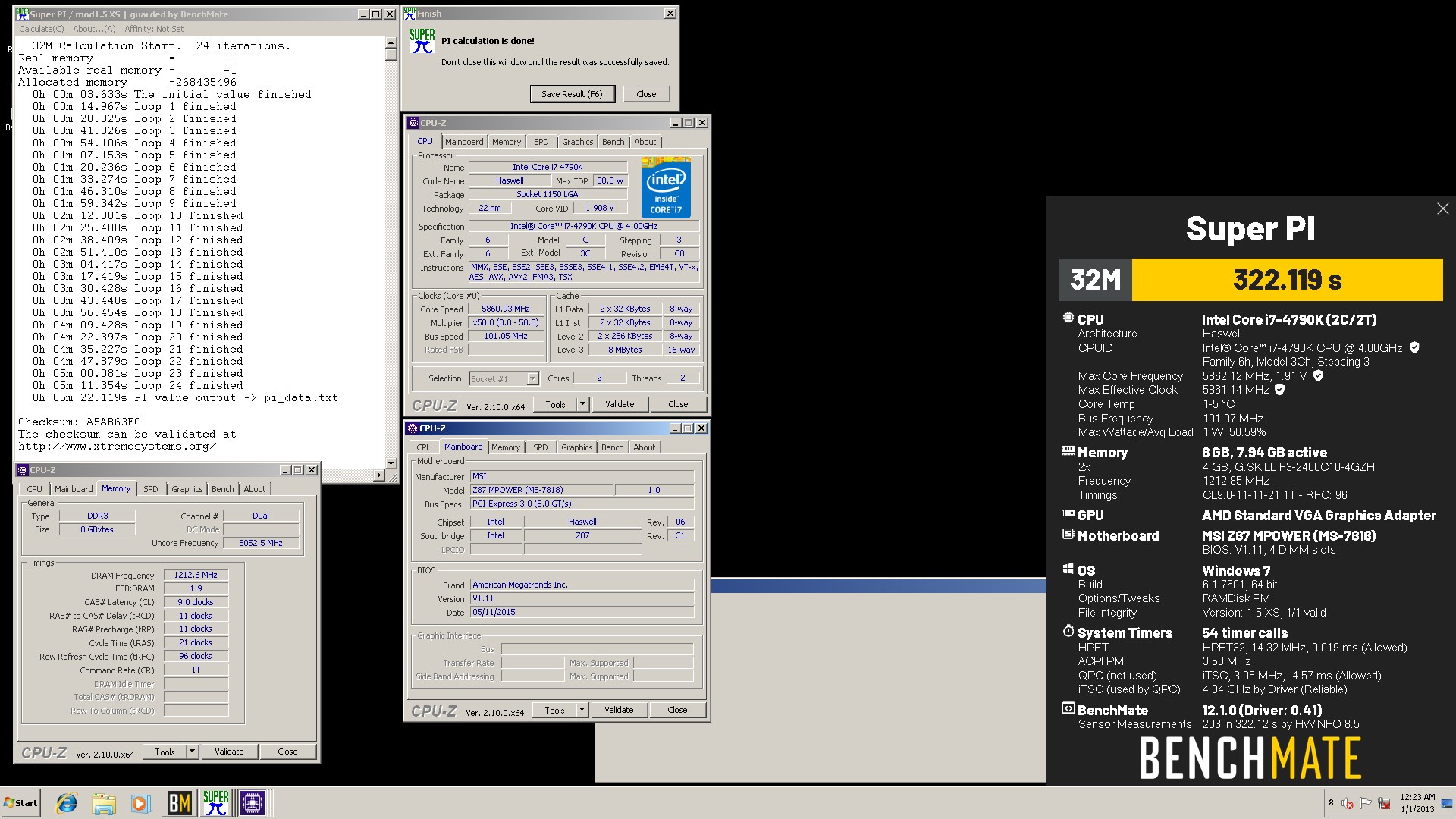1456x819 pixels.
Task: Click the DRAM Frequency 1212.6 MHz field
Action: point(196,576)
